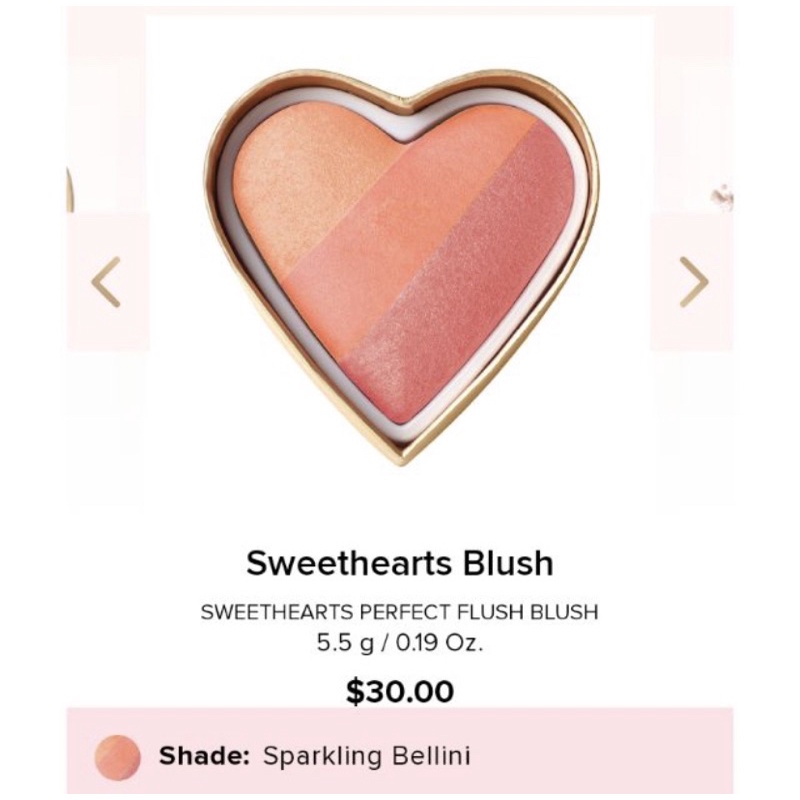
Task: Click the bold Shade: label
Action: 204,756
